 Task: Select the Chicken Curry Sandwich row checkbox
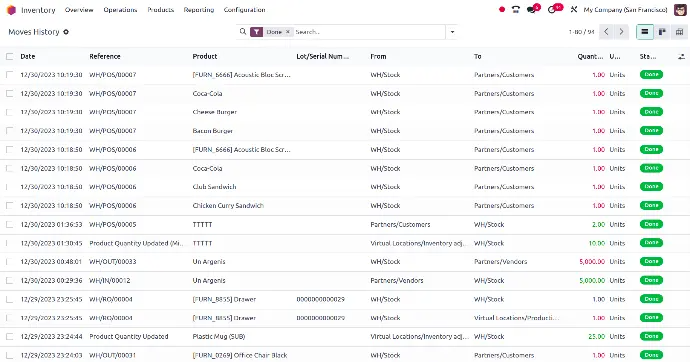tap(10, 205)
